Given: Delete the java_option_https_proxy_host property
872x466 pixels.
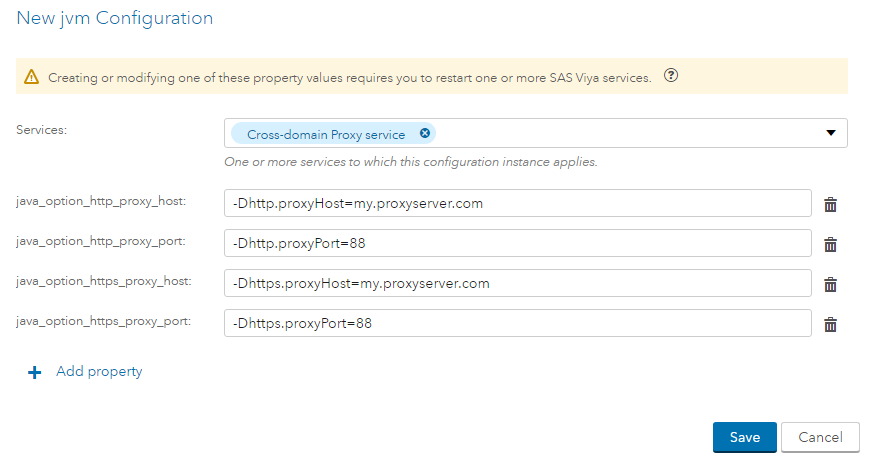Looking at the screenshot, I should 830,284.
